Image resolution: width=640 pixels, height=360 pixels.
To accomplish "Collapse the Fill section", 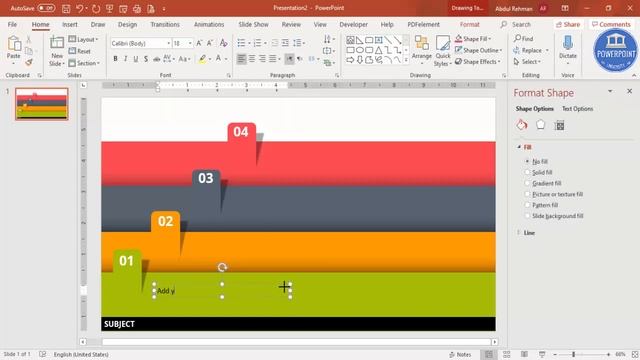I will (519, 147).
